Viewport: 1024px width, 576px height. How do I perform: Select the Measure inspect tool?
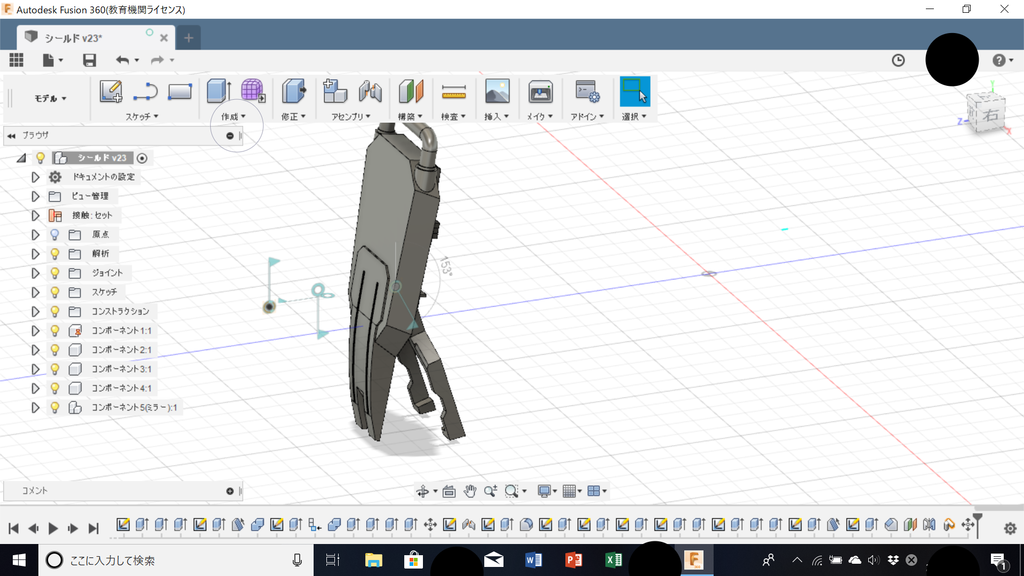pos(454,92)
